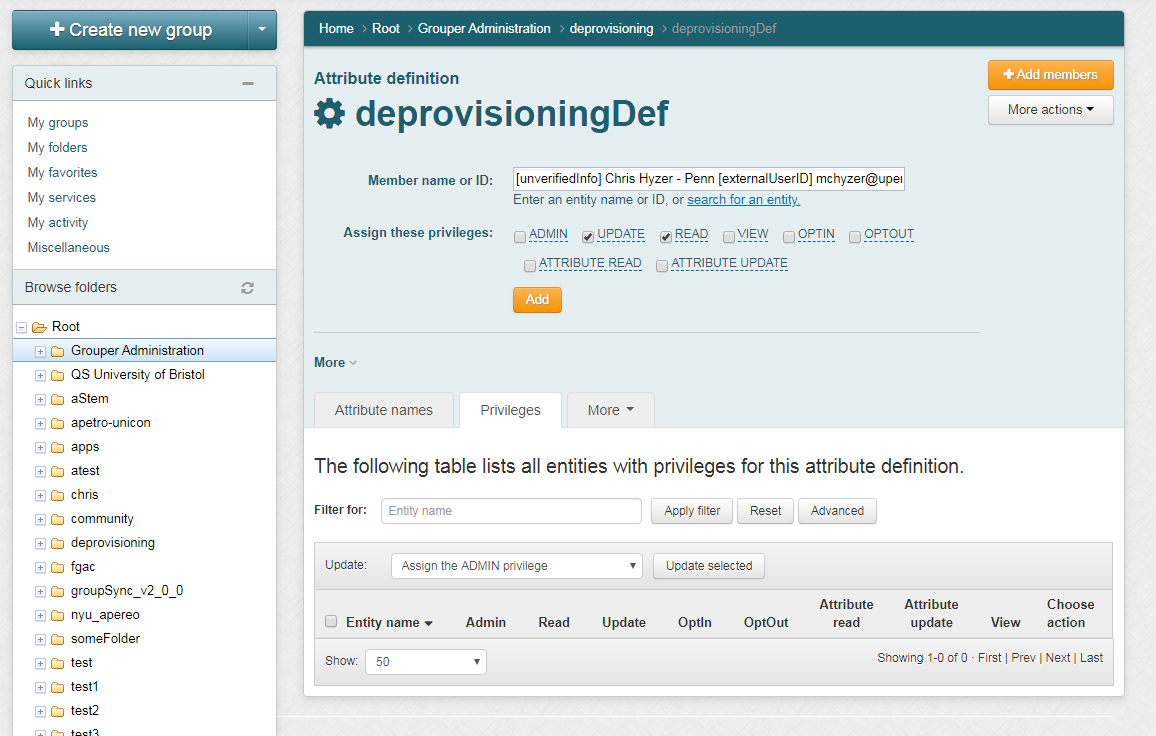Open the More actions dropdown
This screenshot has height=736, width=1156.
point(1051,110)
